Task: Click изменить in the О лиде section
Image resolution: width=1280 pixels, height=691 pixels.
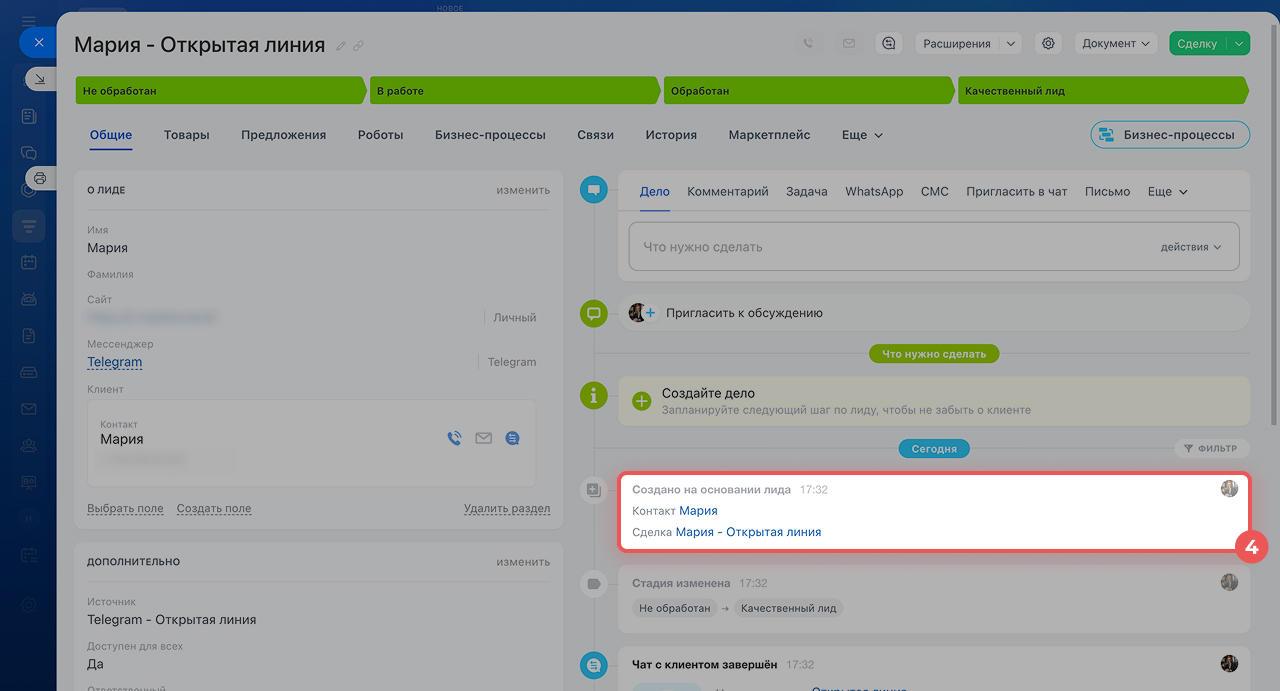Action: coord(523,190)
